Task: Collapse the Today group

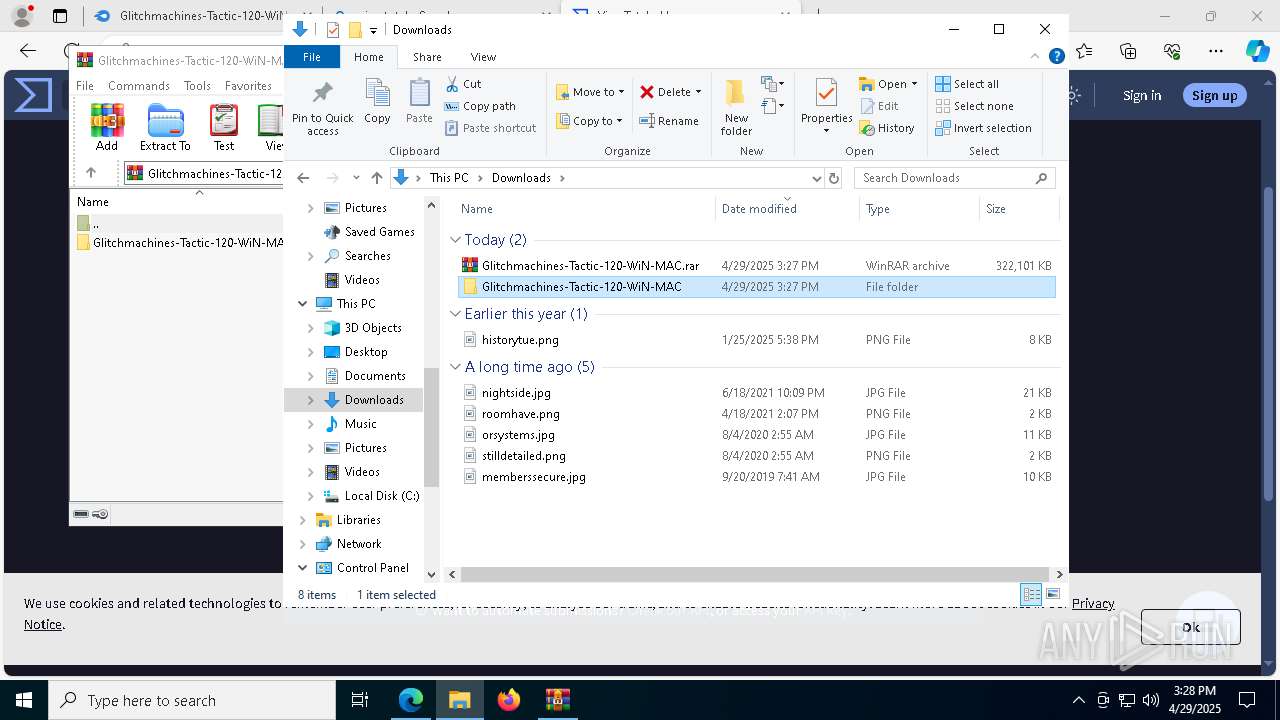Action: click(455, 240)
